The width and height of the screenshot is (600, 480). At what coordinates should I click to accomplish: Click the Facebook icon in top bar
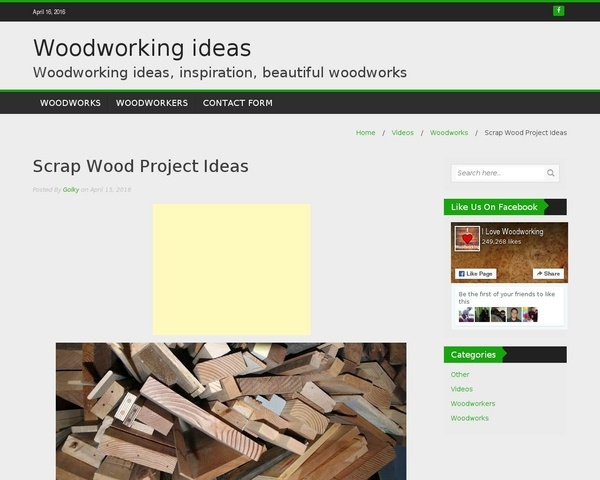click(x=559, y=11)
